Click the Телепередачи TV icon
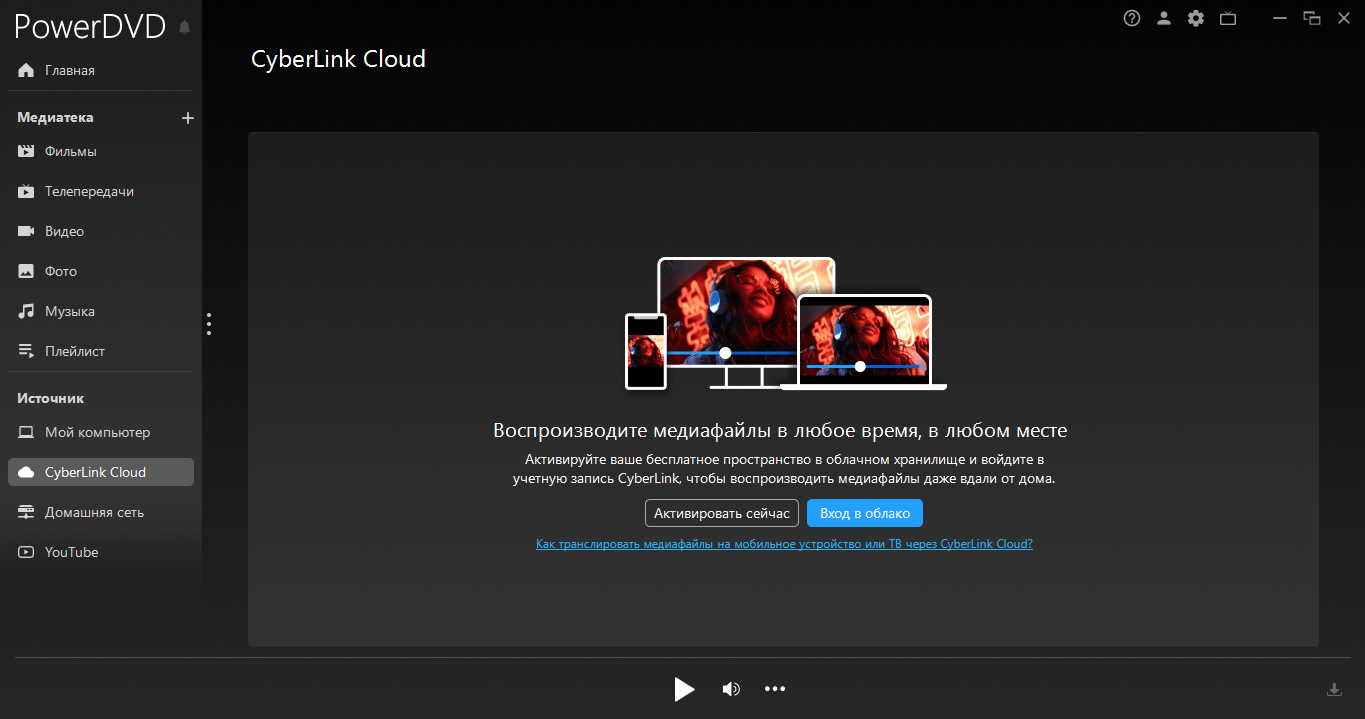 (x=26, y=191)
